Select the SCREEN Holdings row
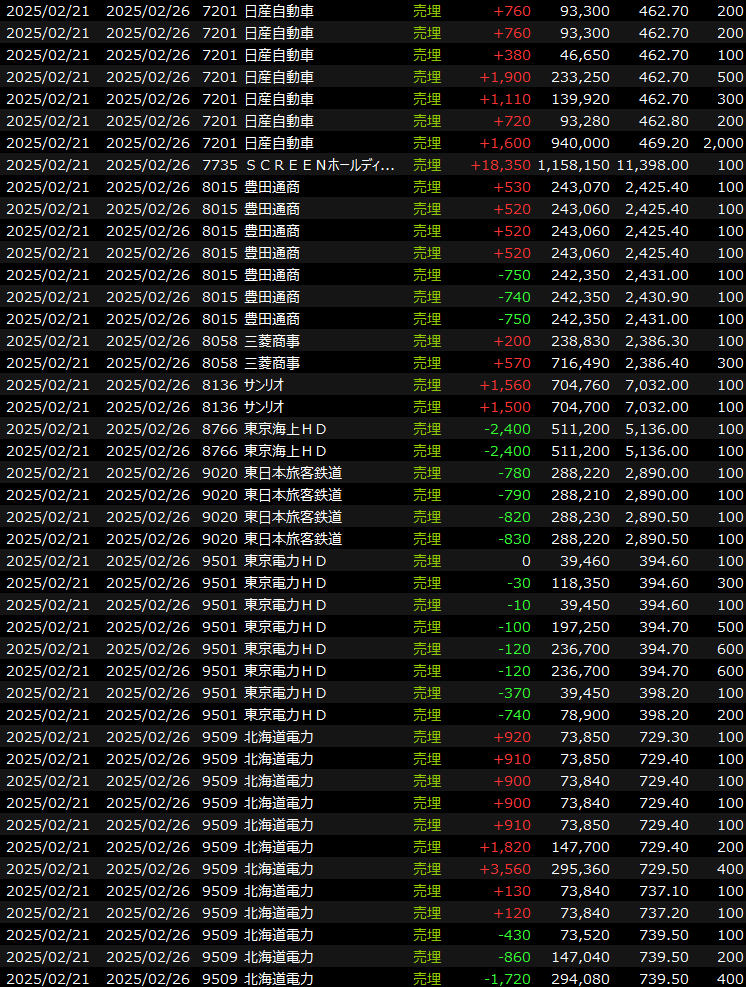Screen dimensions: 746x987 click(319, 165)
